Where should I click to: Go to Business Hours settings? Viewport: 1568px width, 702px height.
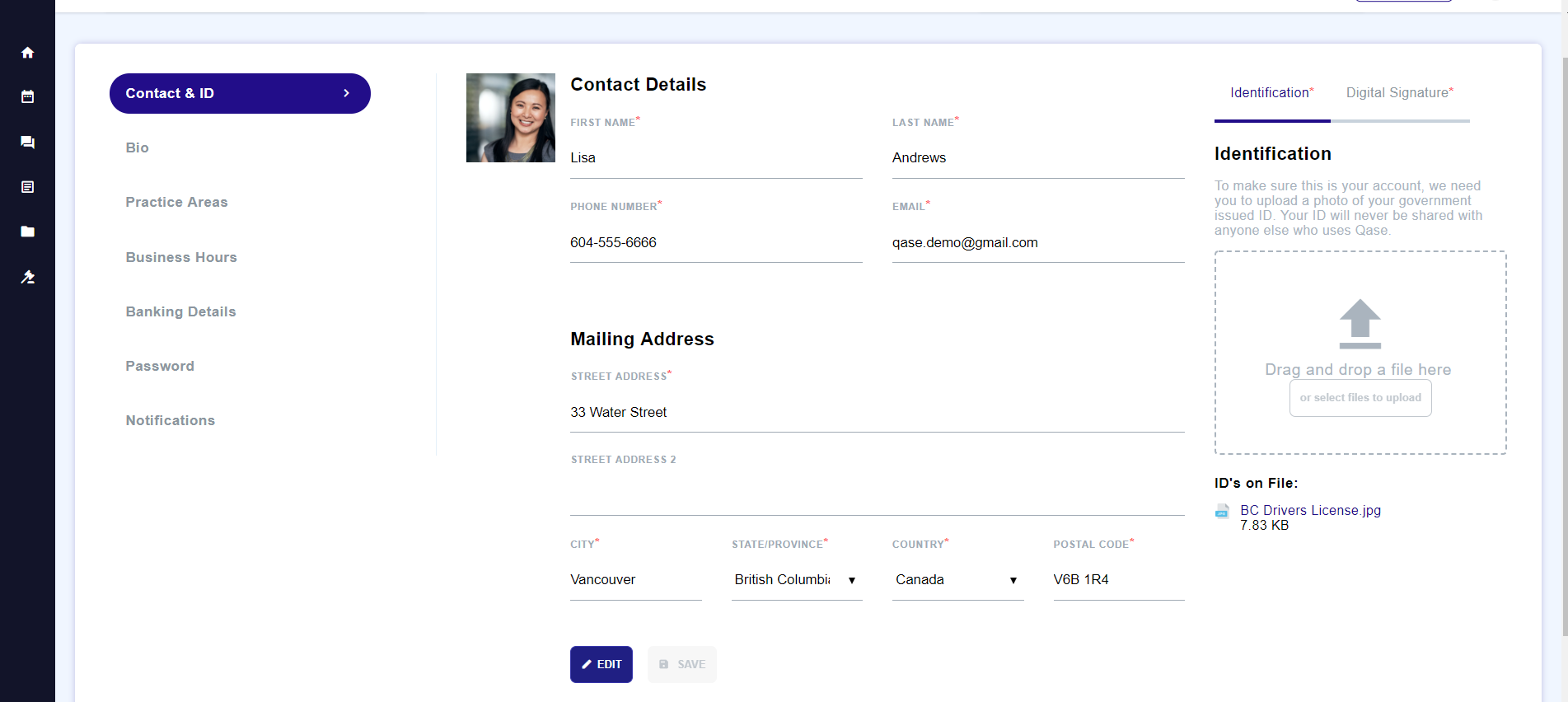click(x=181, y=257)
